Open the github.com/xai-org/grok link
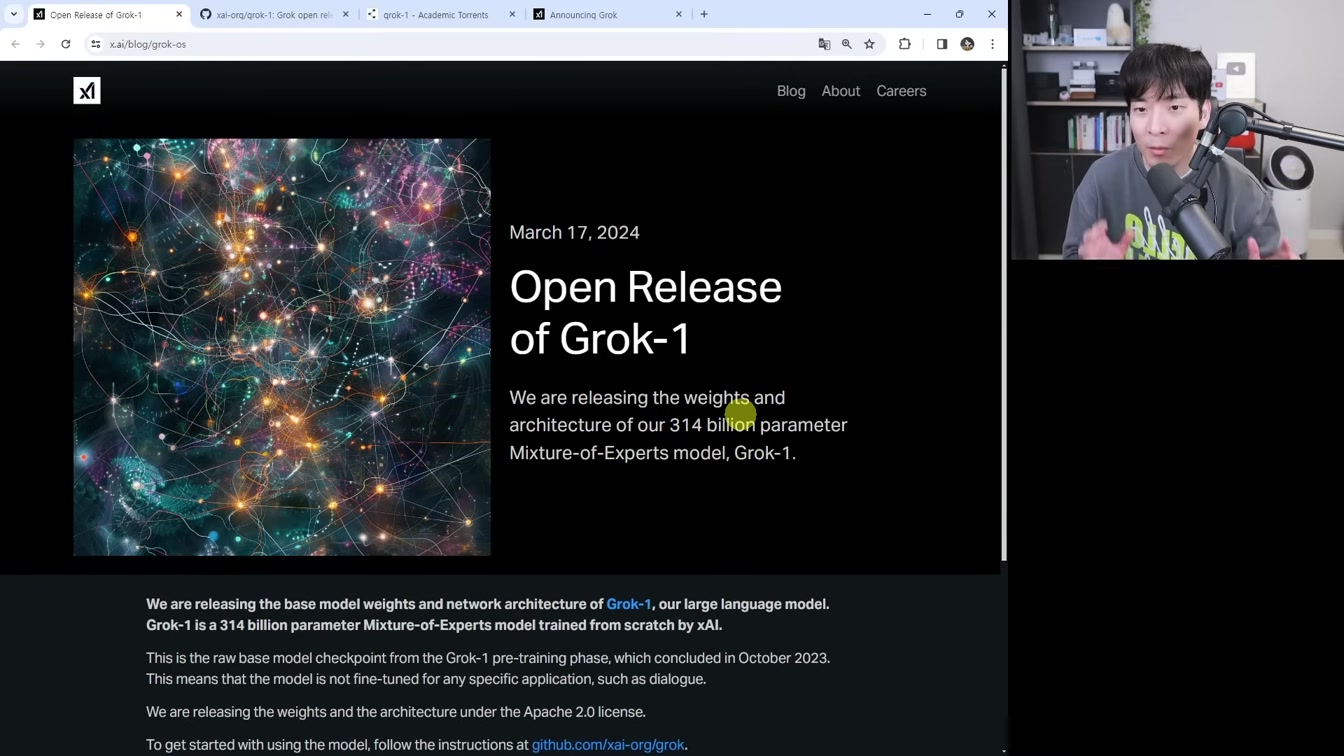Screen dimensions: 1344x756 (608, 745)
